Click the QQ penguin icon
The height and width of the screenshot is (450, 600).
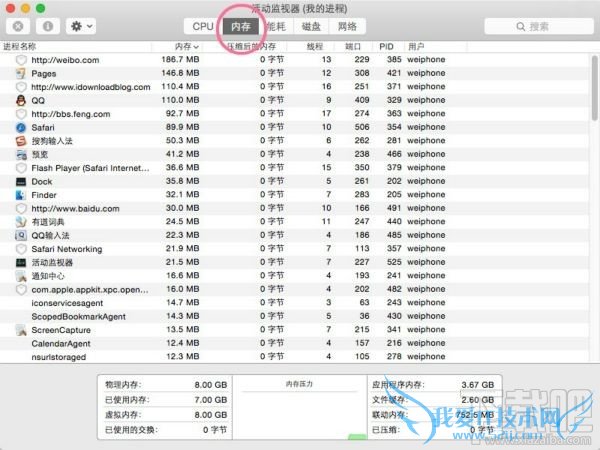[21, 100]
